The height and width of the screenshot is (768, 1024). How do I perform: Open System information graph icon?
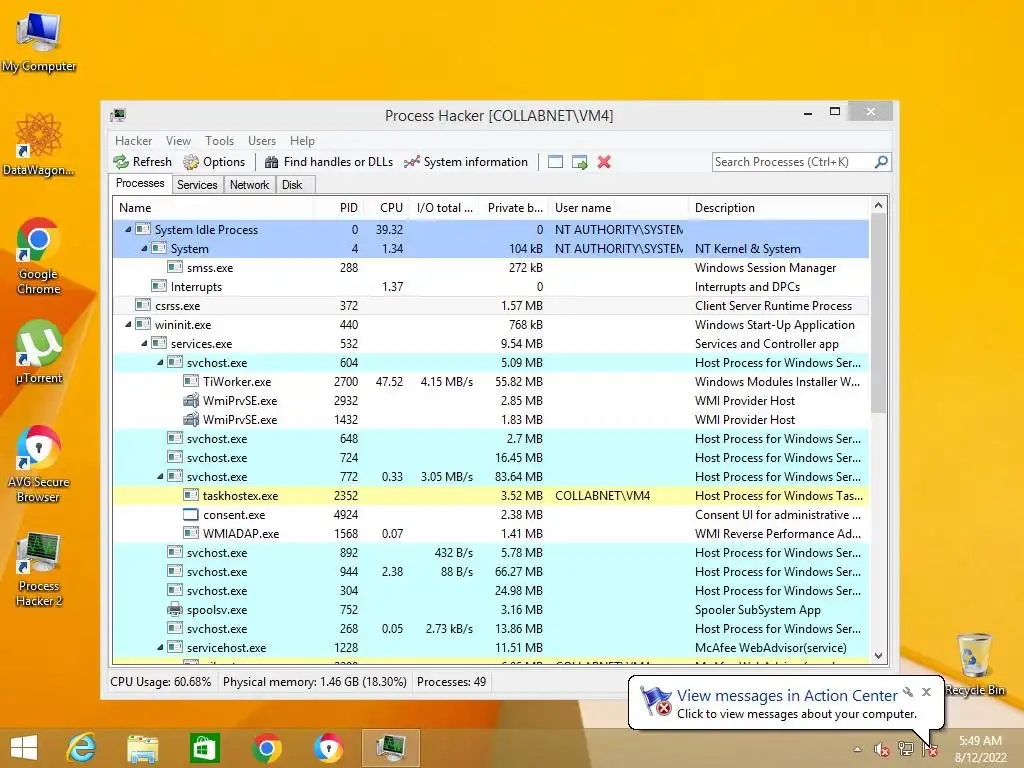(411, 162)
